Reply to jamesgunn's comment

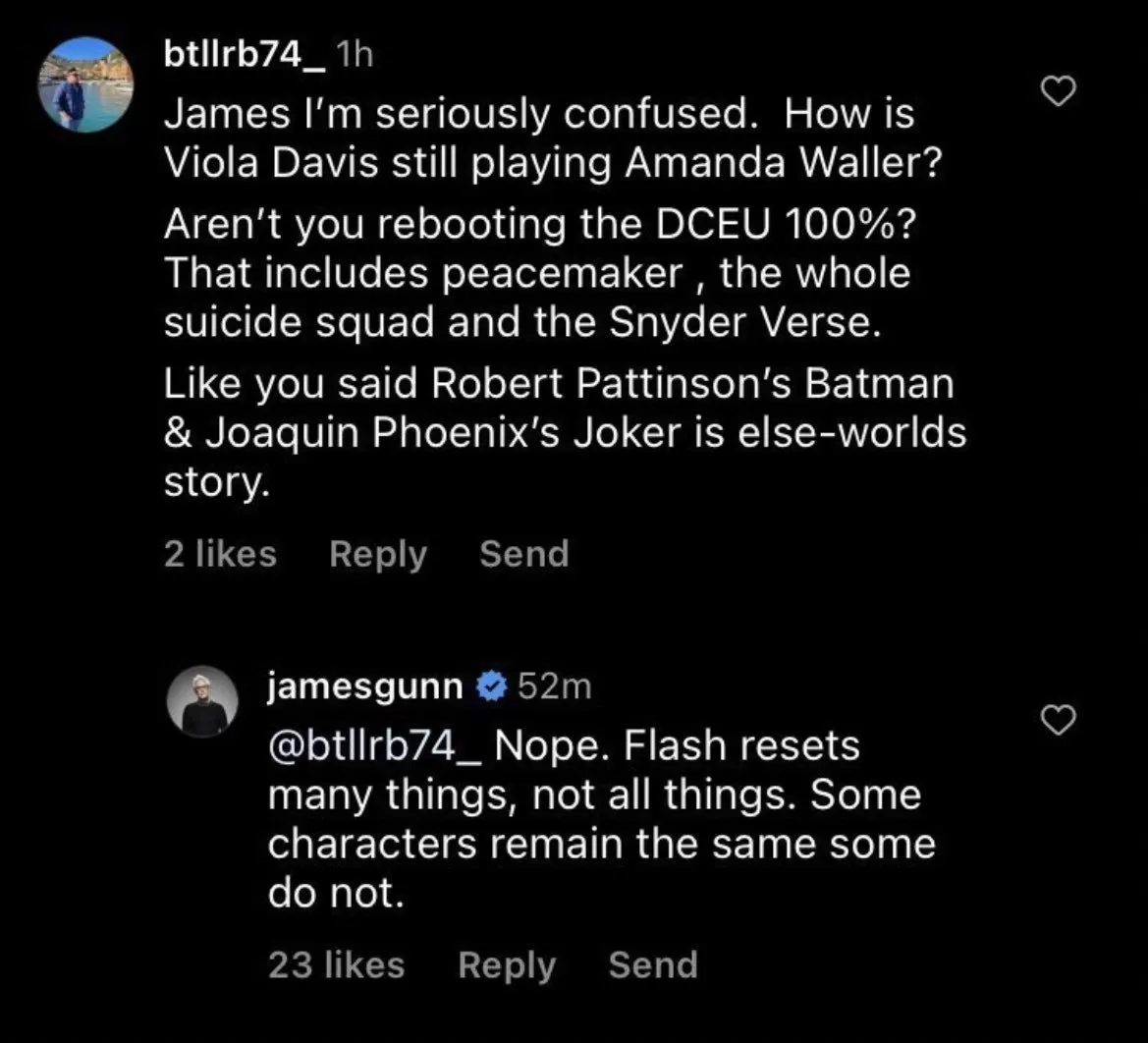[507, 965]
